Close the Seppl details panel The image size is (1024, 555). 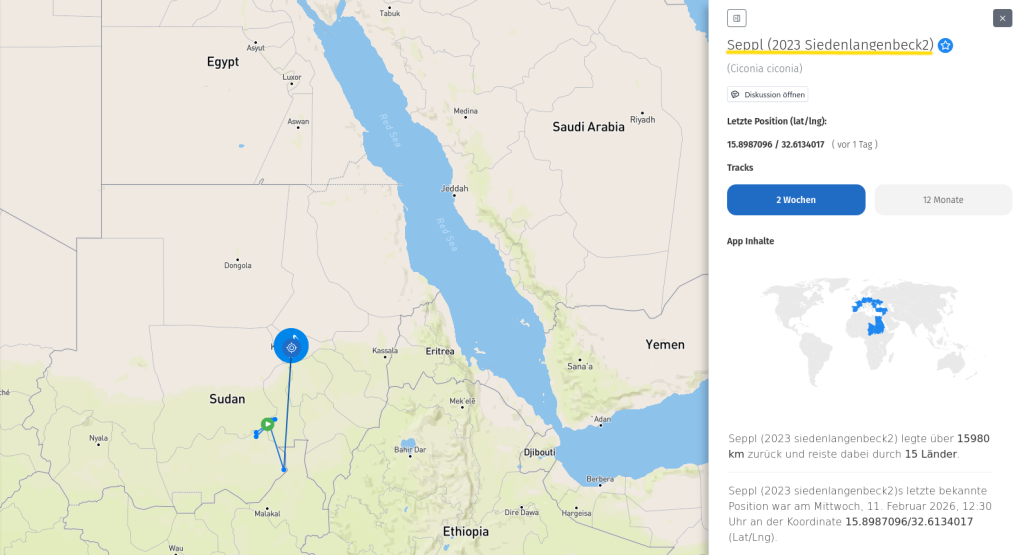[x=1002, y=18]
